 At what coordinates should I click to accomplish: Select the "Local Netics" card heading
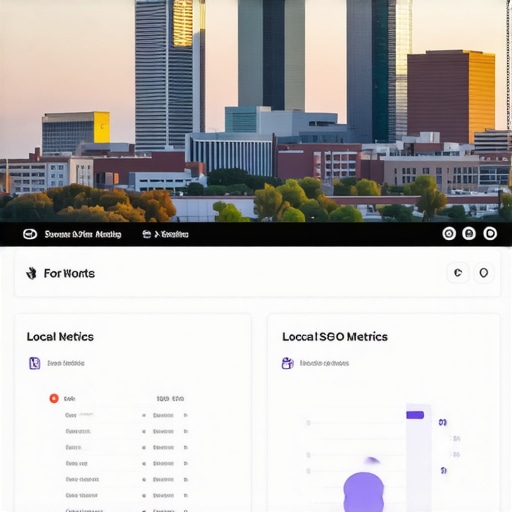(60, 337)
